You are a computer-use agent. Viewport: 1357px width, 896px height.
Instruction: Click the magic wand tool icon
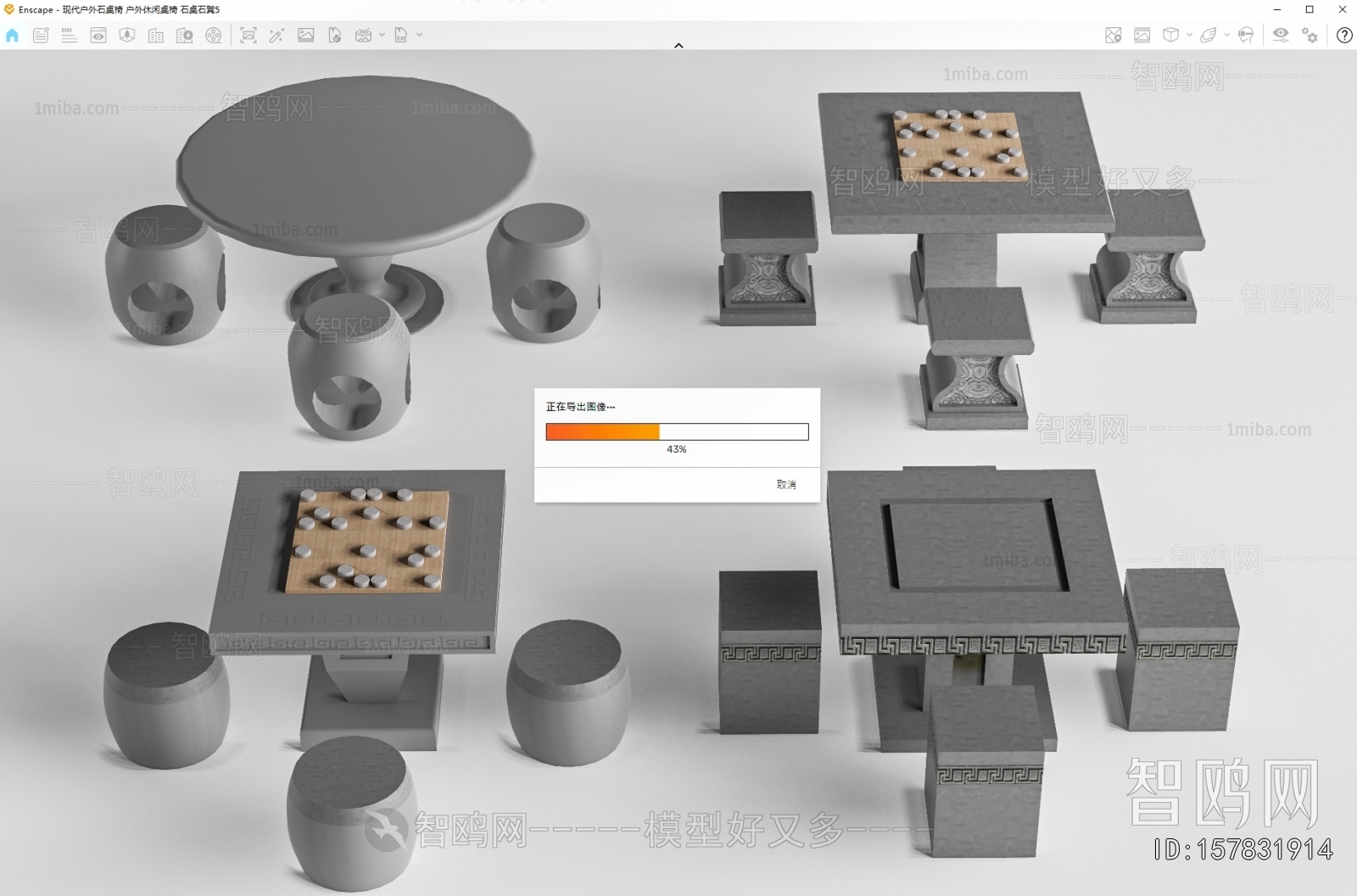click(276, 35)
